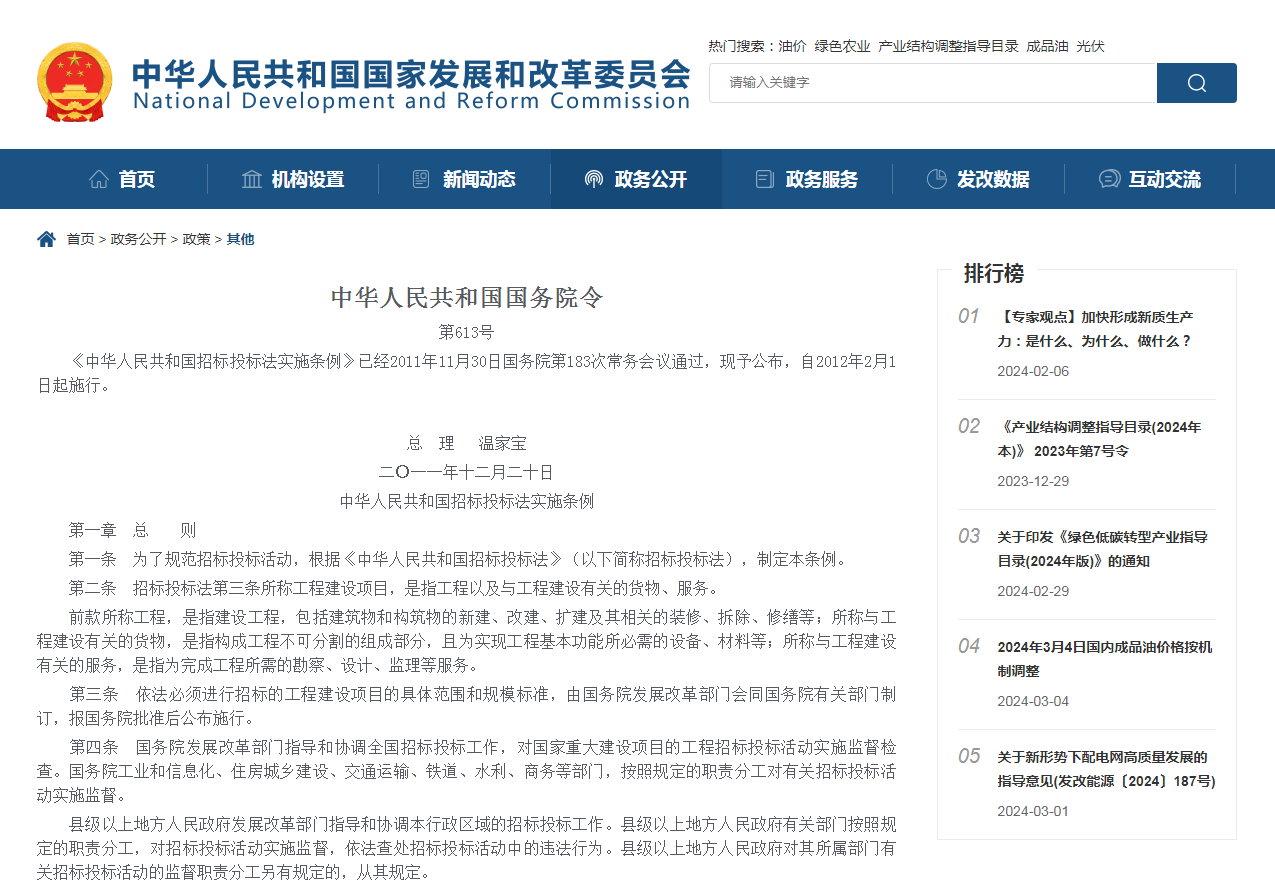The width and height of the screenshot is (1275, 890).
Task: Select hot search term 成品油
Action: point(1047,46)
